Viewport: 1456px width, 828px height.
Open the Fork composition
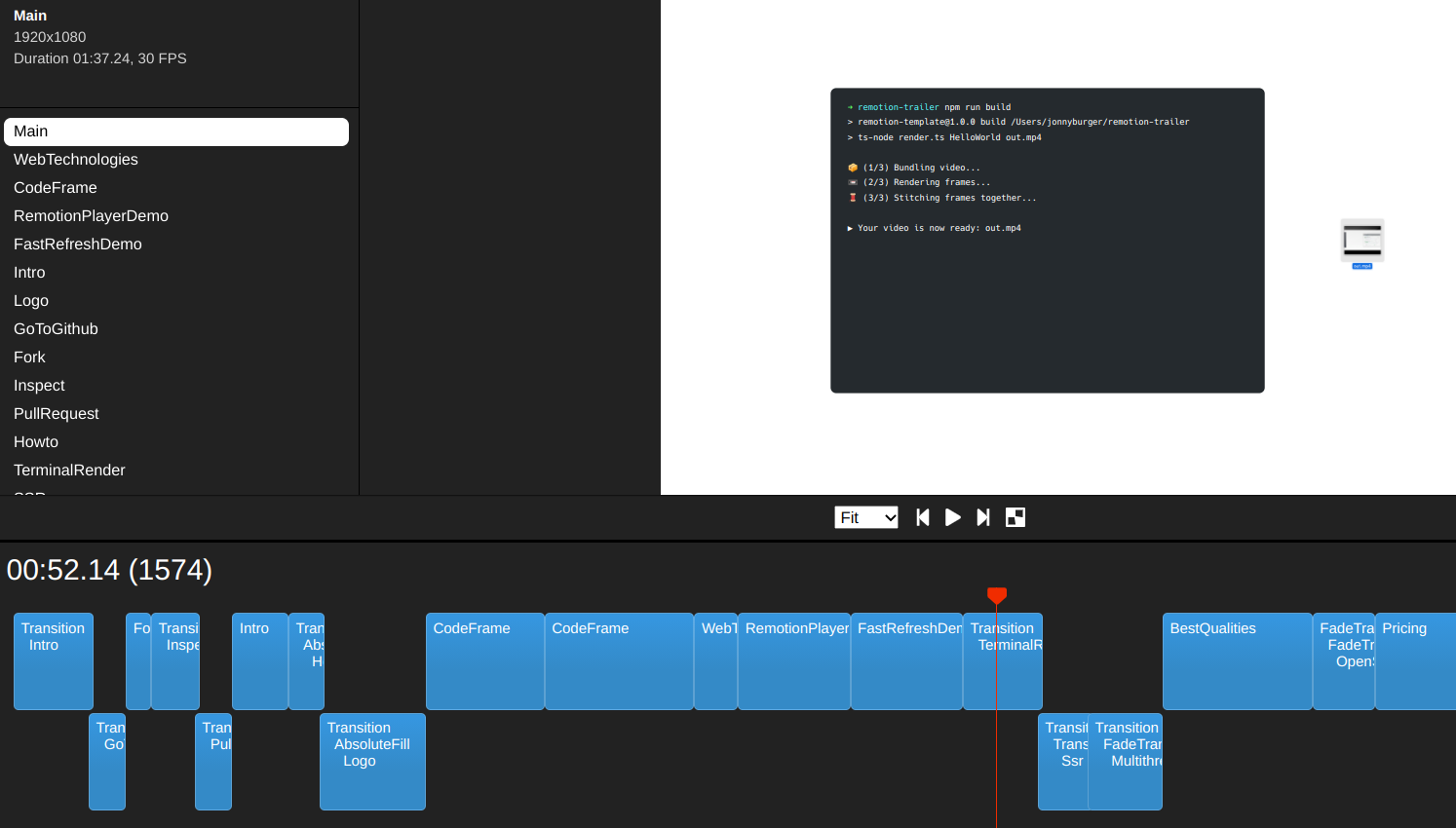point(29,357)
